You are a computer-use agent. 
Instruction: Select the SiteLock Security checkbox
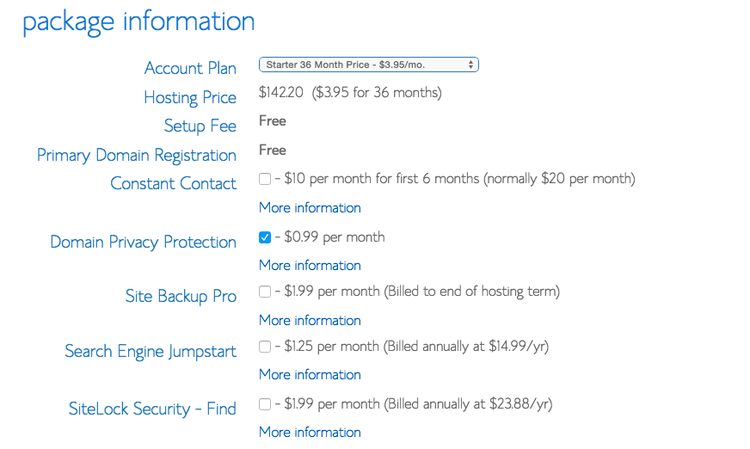click(x=265, y=404)
